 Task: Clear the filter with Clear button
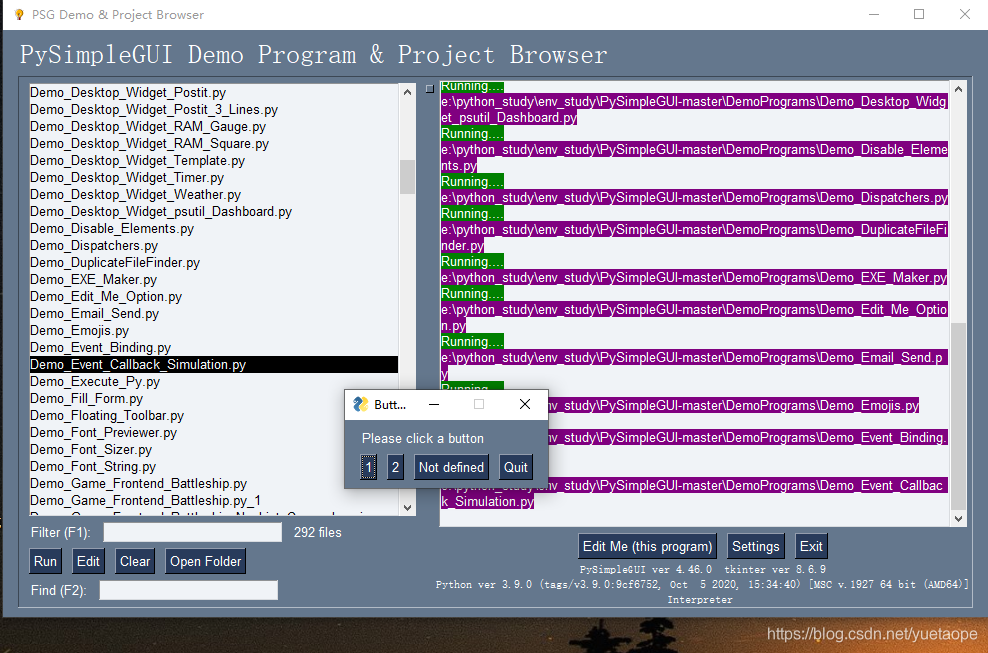135,561
